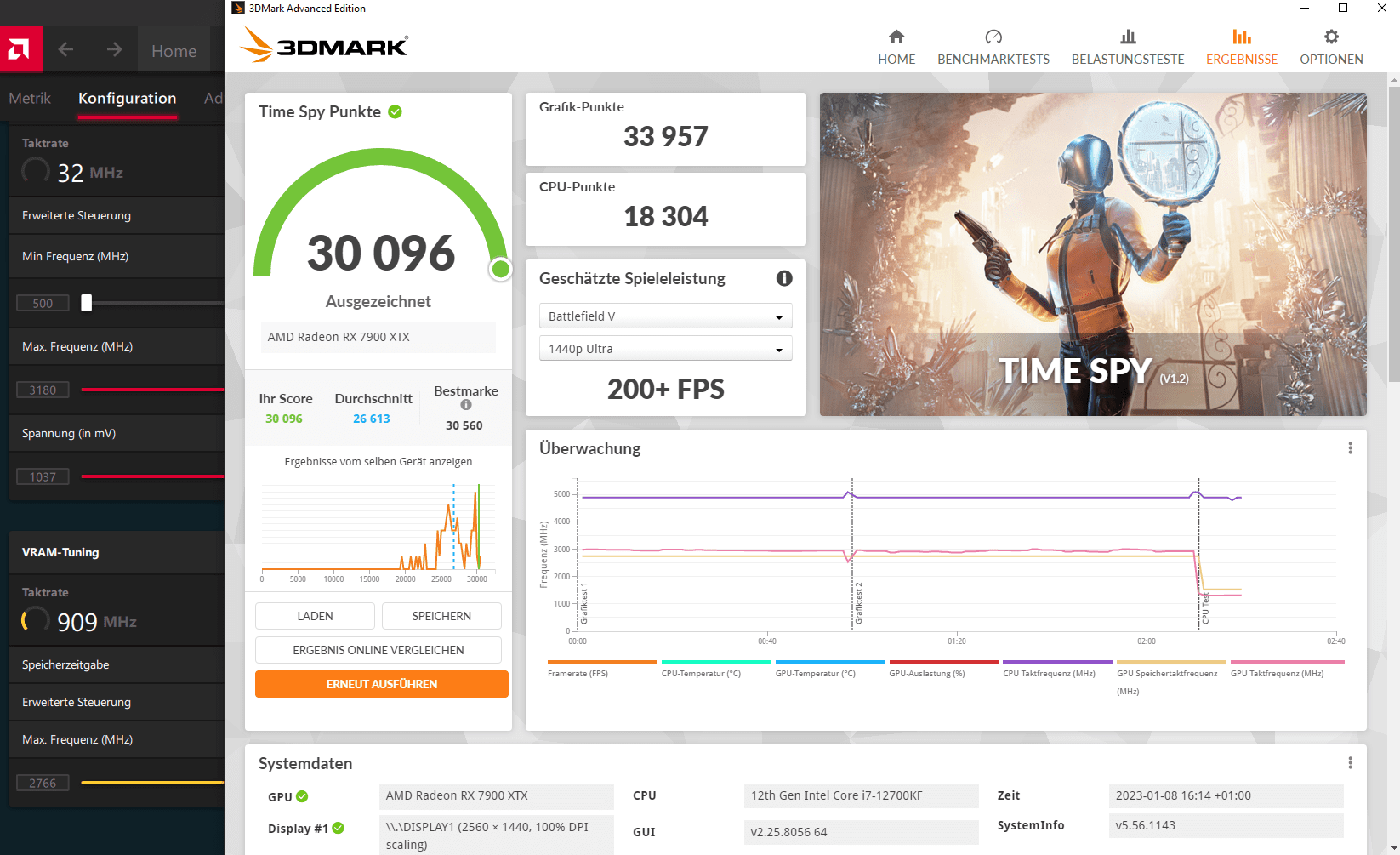This screenshot has width=1400, height=855.
Task: Click the Spannung 1037 input field
Action: 43,476
